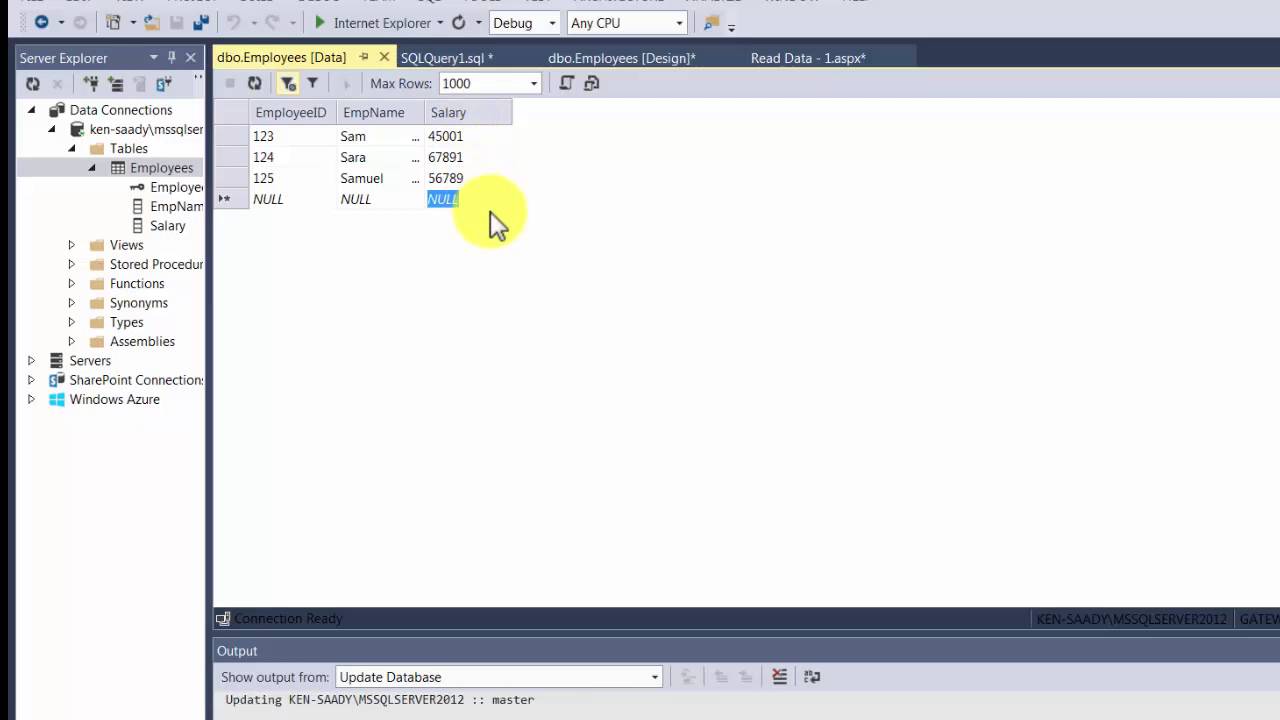This screenshot has height=720, width=1280.
Task: Select the cell containing Samuel
Action: coord(380,178)
